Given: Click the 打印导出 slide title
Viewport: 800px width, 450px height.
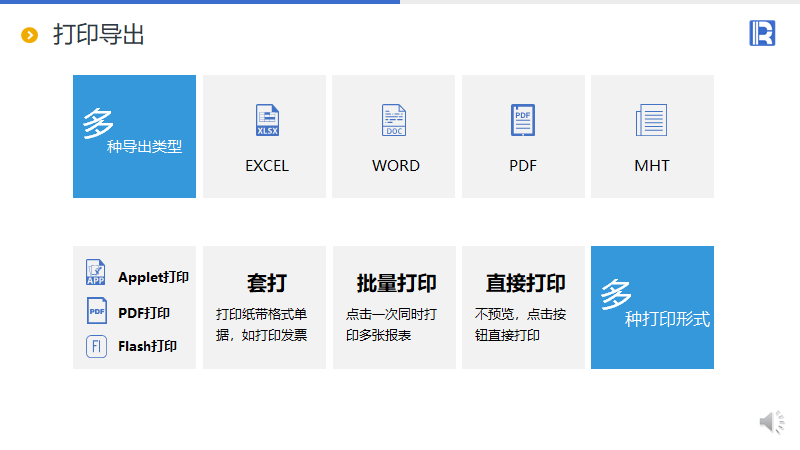Looking at the screenshot, I should 98,35.
